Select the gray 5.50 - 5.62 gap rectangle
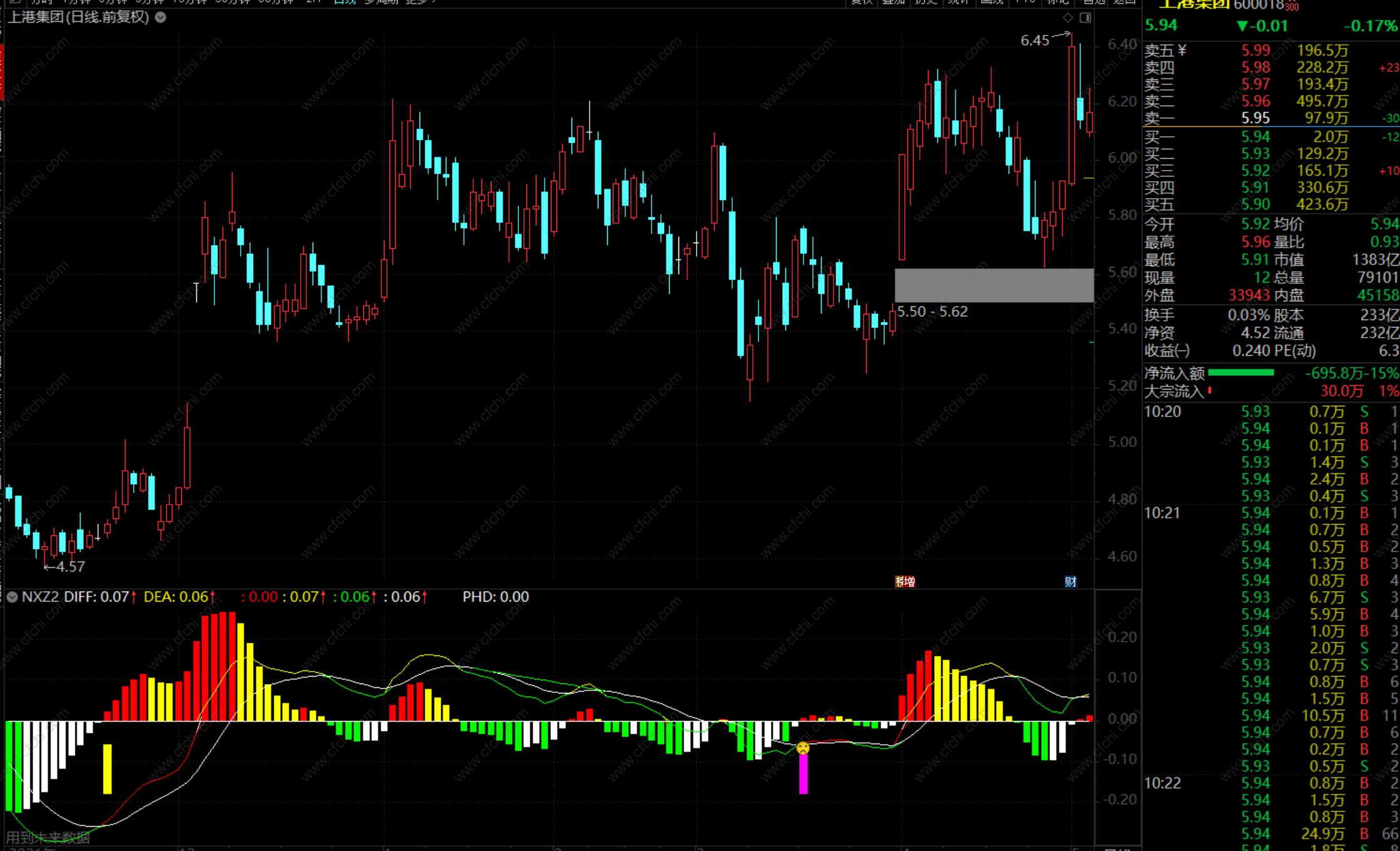The width and height of the screenshot is (1400, 851). (994, 286)
